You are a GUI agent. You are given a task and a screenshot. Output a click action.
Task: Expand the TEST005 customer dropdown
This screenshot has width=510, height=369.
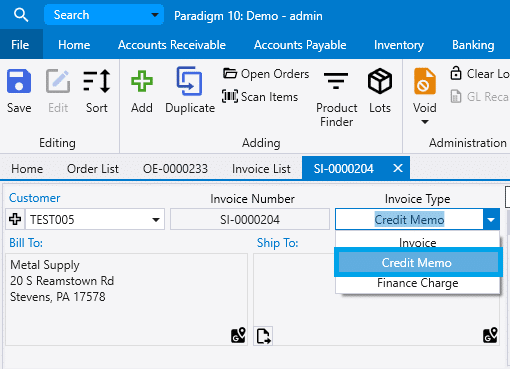(x=156, y=220)
